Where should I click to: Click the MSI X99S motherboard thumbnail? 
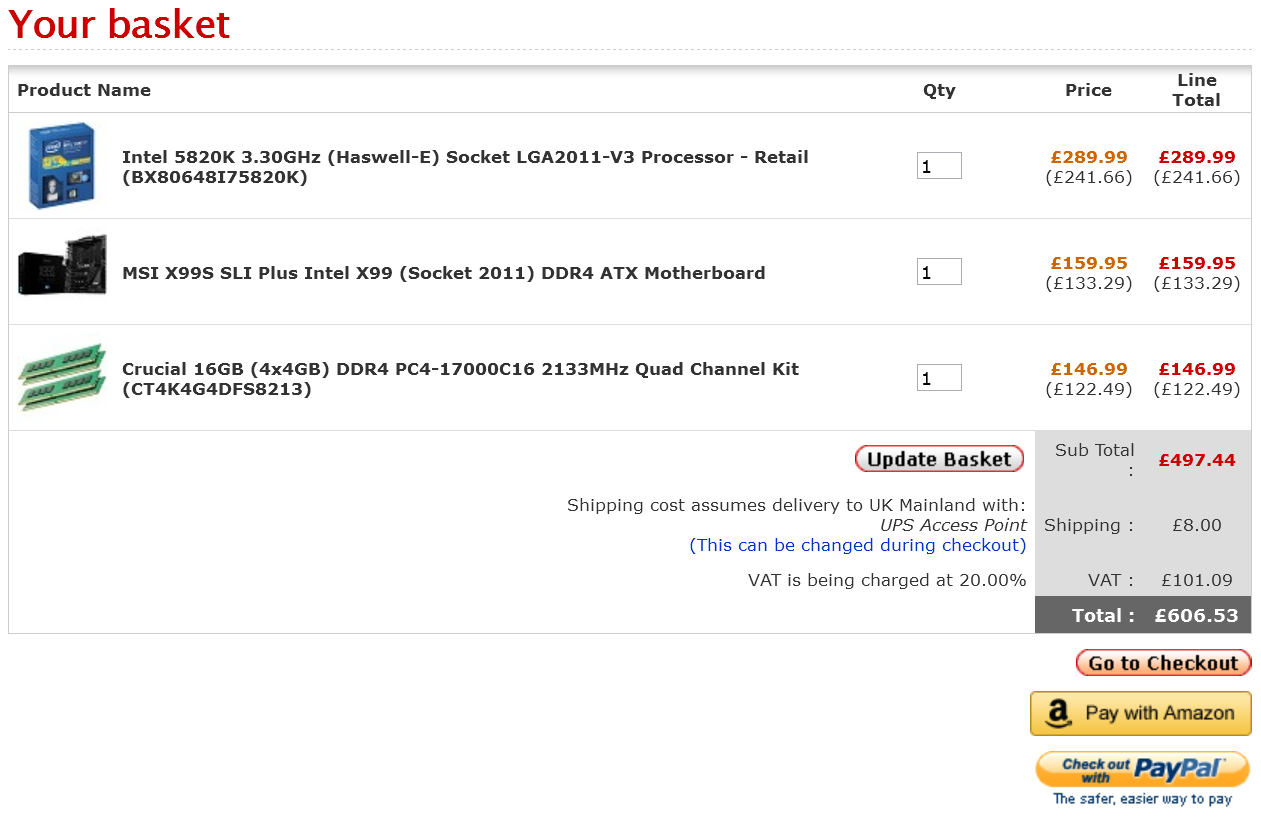click(x=62, y=267)
